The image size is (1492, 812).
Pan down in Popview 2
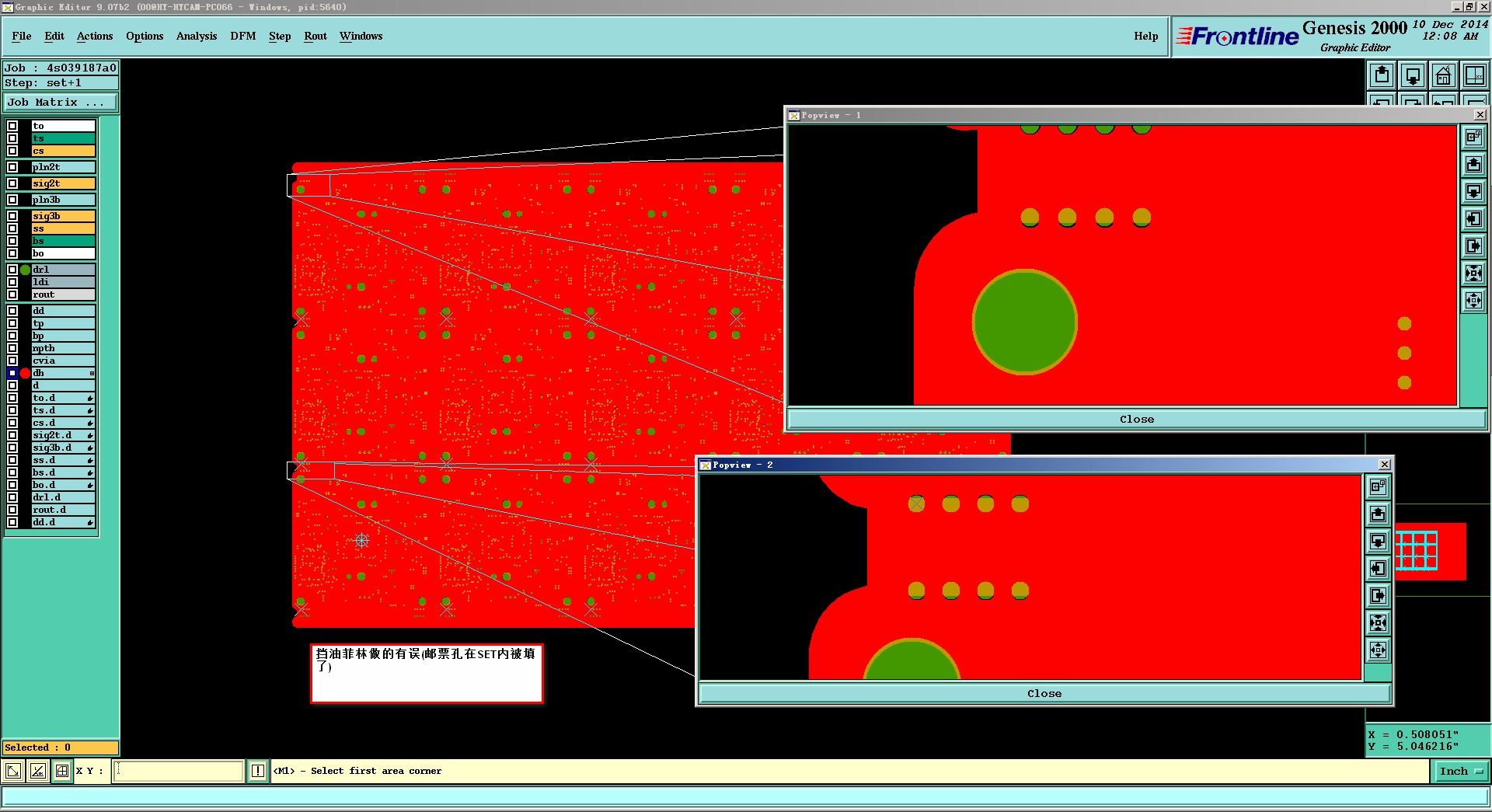coord(1378,542)
